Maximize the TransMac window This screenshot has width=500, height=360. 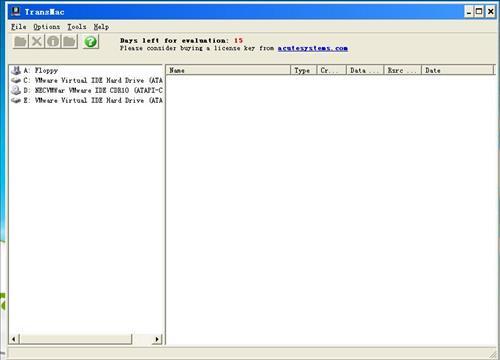[479, 12]
